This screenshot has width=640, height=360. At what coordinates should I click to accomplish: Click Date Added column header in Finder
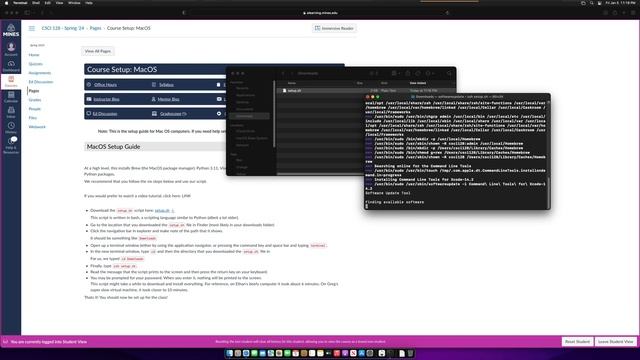[x=418, y=83]
